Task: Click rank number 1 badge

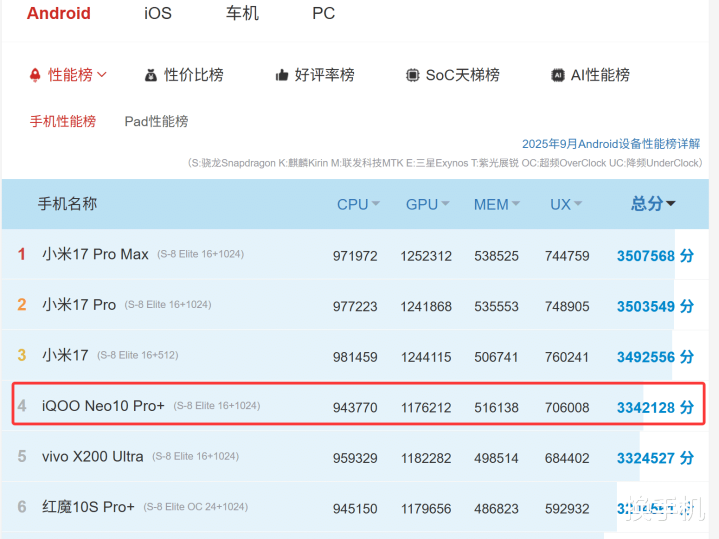Action: pyautogui.click(x=22, y=254)
